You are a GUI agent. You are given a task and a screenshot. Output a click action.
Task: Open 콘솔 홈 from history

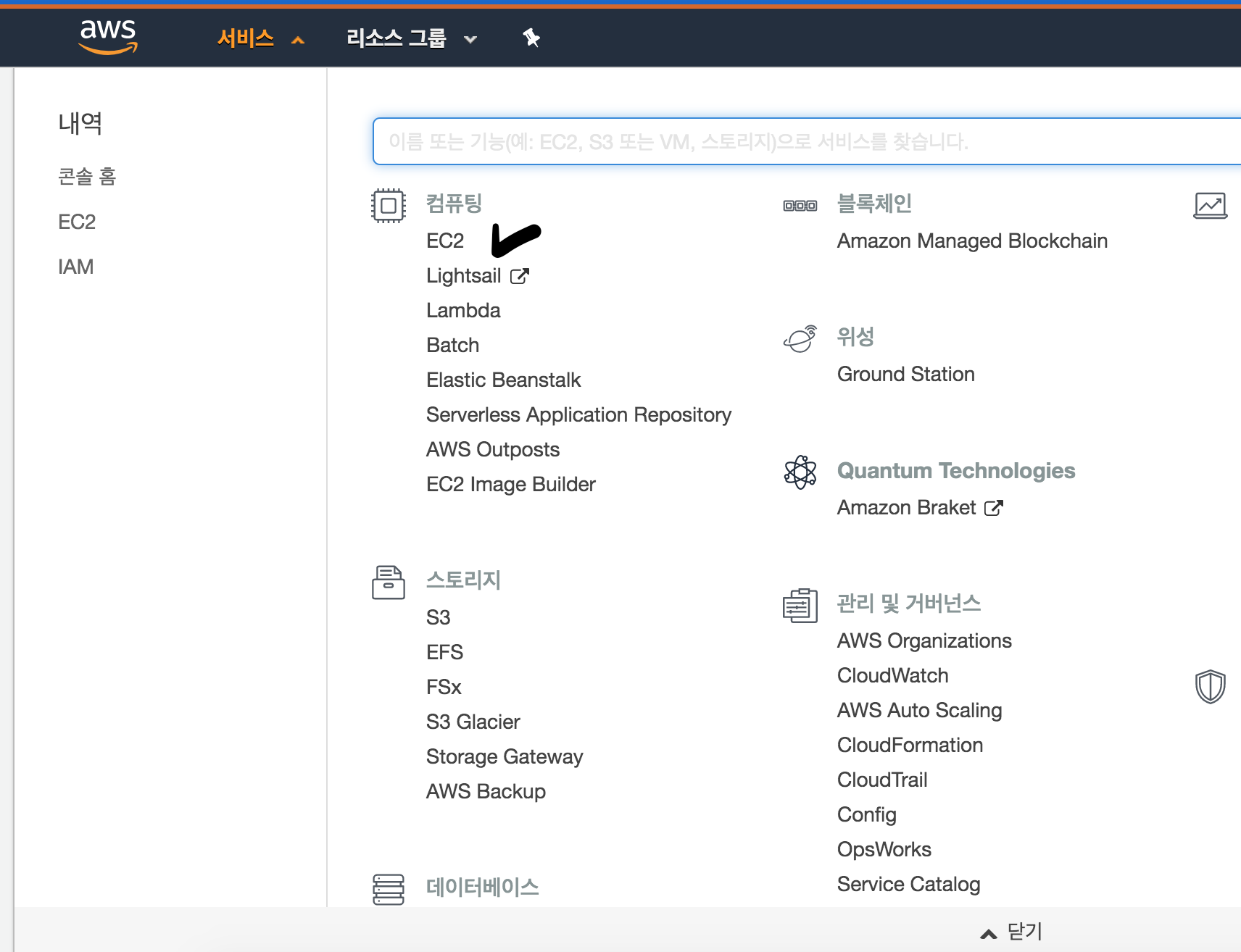[87, 176]
